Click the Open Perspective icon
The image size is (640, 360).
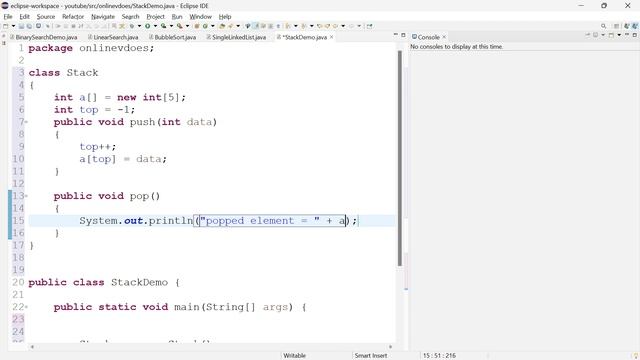[x=616, y=26]
